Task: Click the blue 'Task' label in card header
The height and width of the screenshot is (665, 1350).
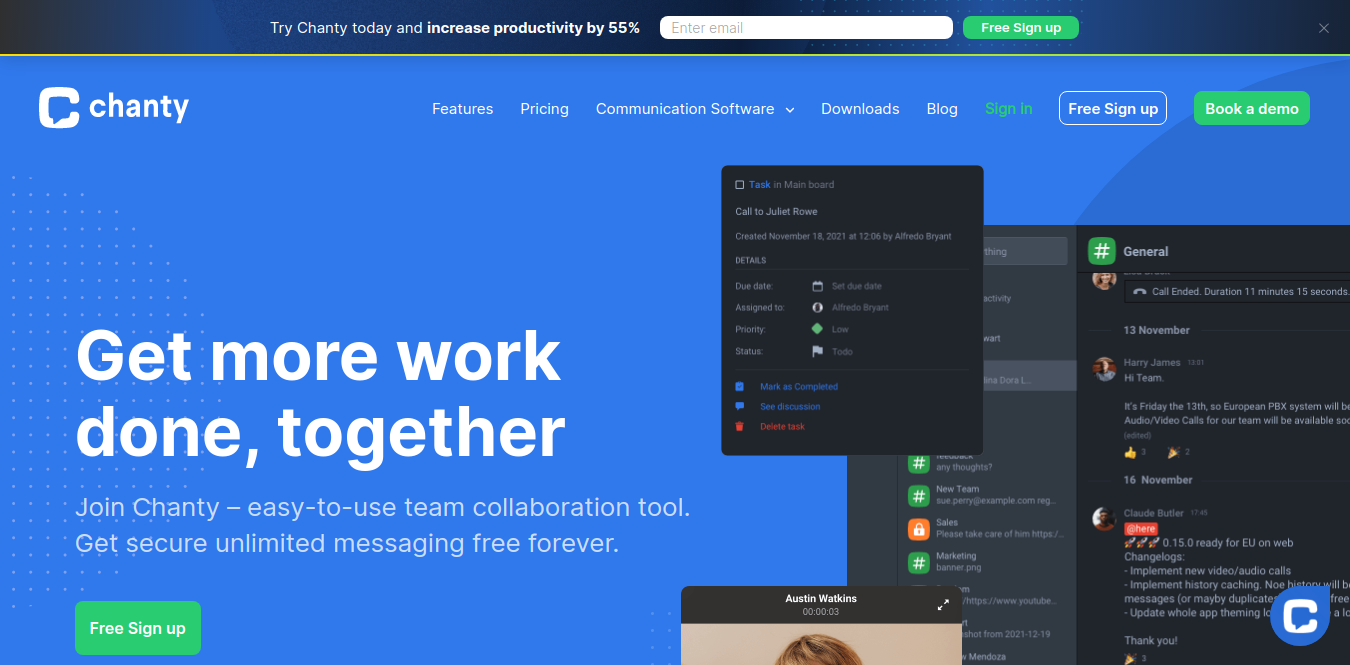Action: [x=760, y=185]
